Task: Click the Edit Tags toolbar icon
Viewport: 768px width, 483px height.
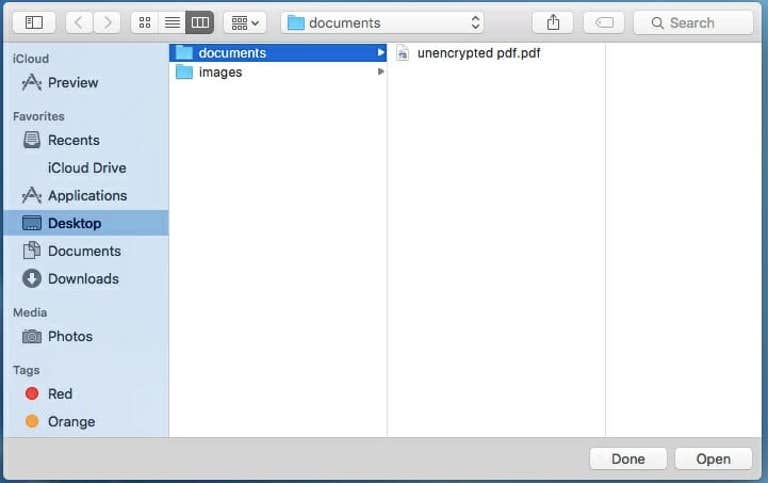Action: pos(604,23)
